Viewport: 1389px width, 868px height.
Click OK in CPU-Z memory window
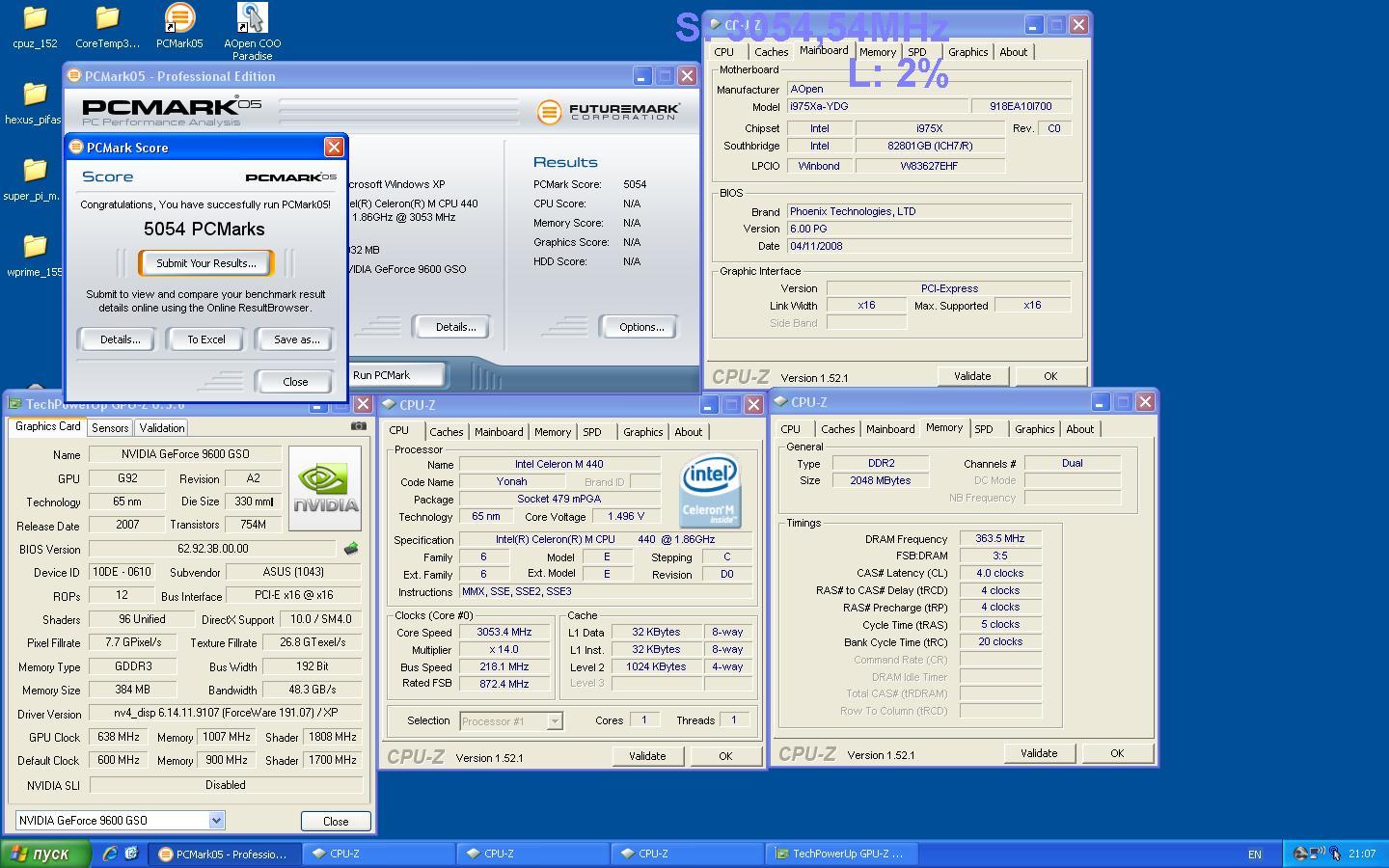1117,753
